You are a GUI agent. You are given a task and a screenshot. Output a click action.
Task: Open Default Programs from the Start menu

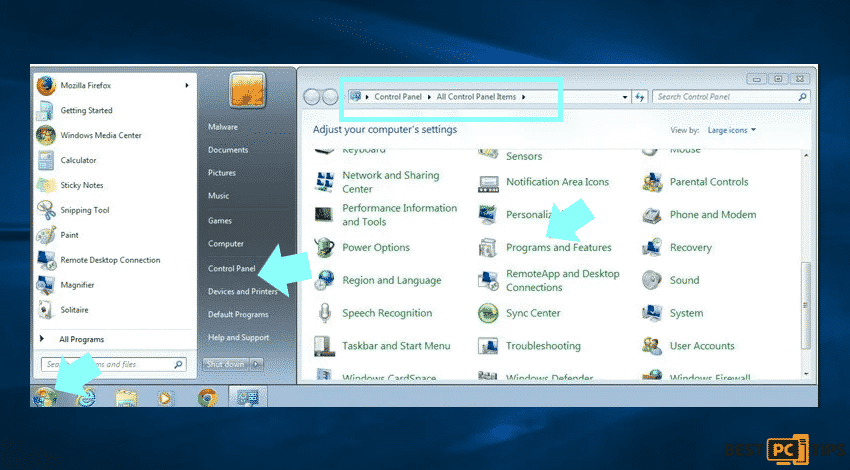[x=238, y=314]
